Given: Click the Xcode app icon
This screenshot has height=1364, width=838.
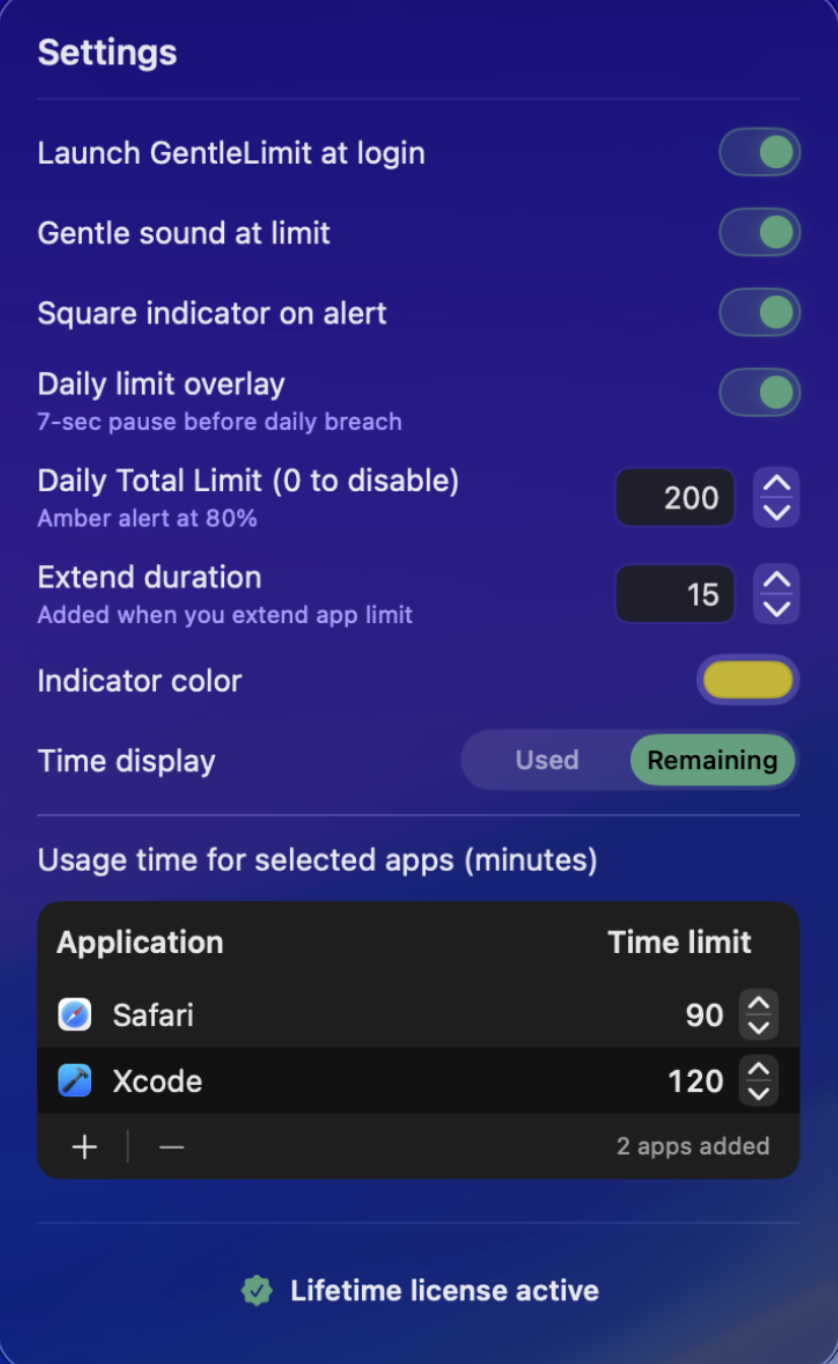Looking at the screenshot, I should click(75, 1081).
